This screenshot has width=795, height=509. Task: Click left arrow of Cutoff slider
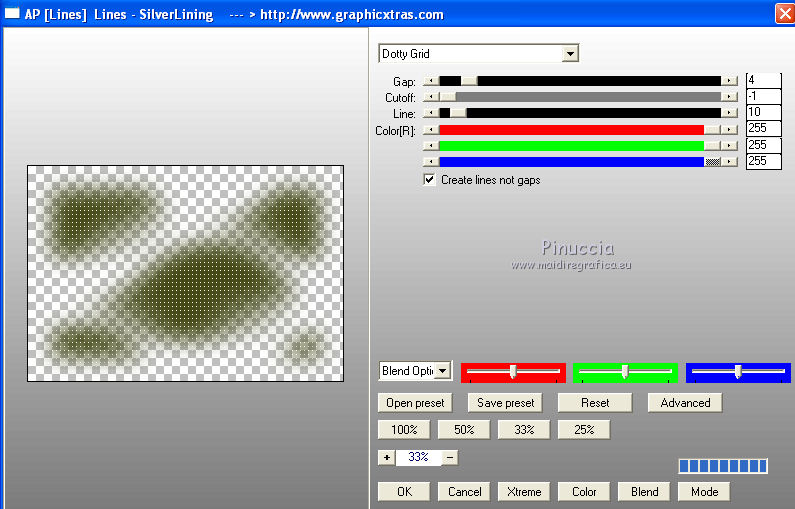click(x=431, y=97)
